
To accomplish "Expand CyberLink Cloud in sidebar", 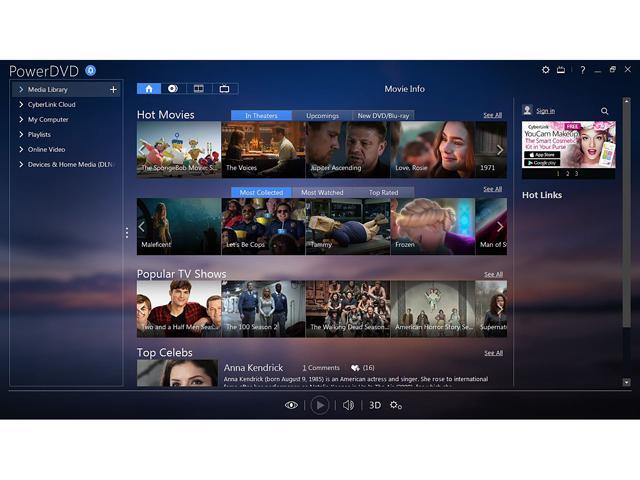I will pos(21,104).
